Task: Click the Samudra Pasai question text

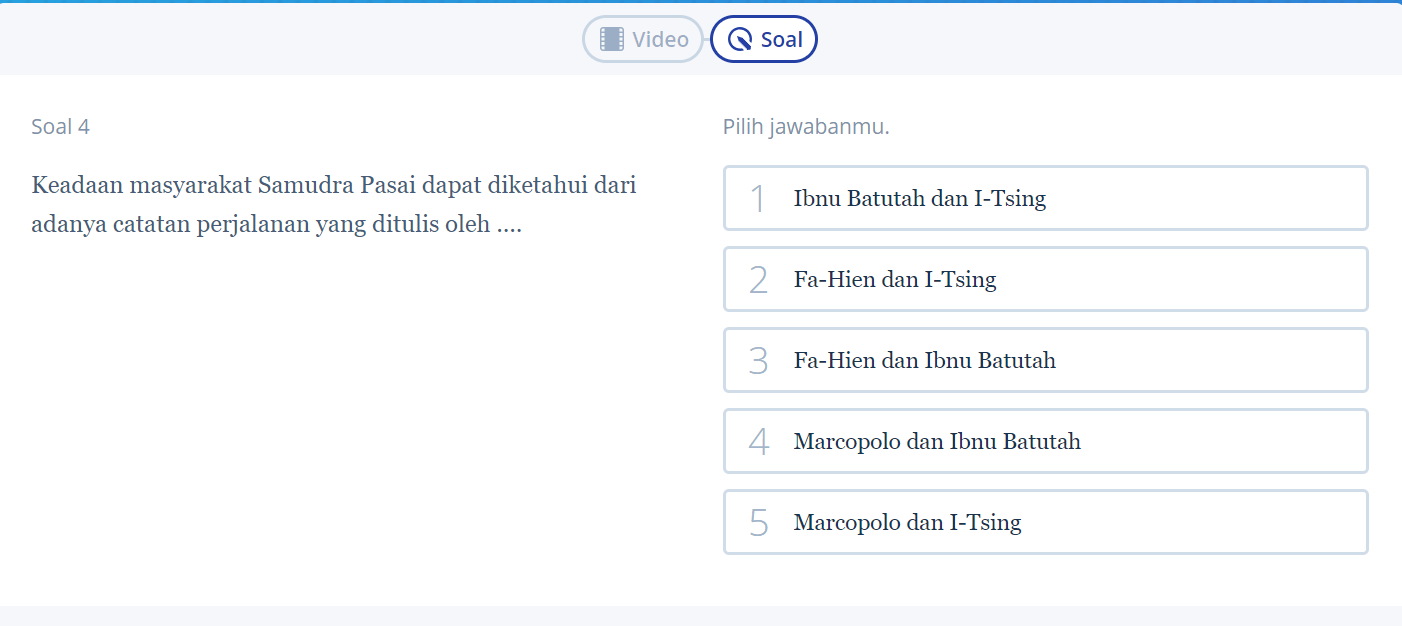Action: point(334,205)
